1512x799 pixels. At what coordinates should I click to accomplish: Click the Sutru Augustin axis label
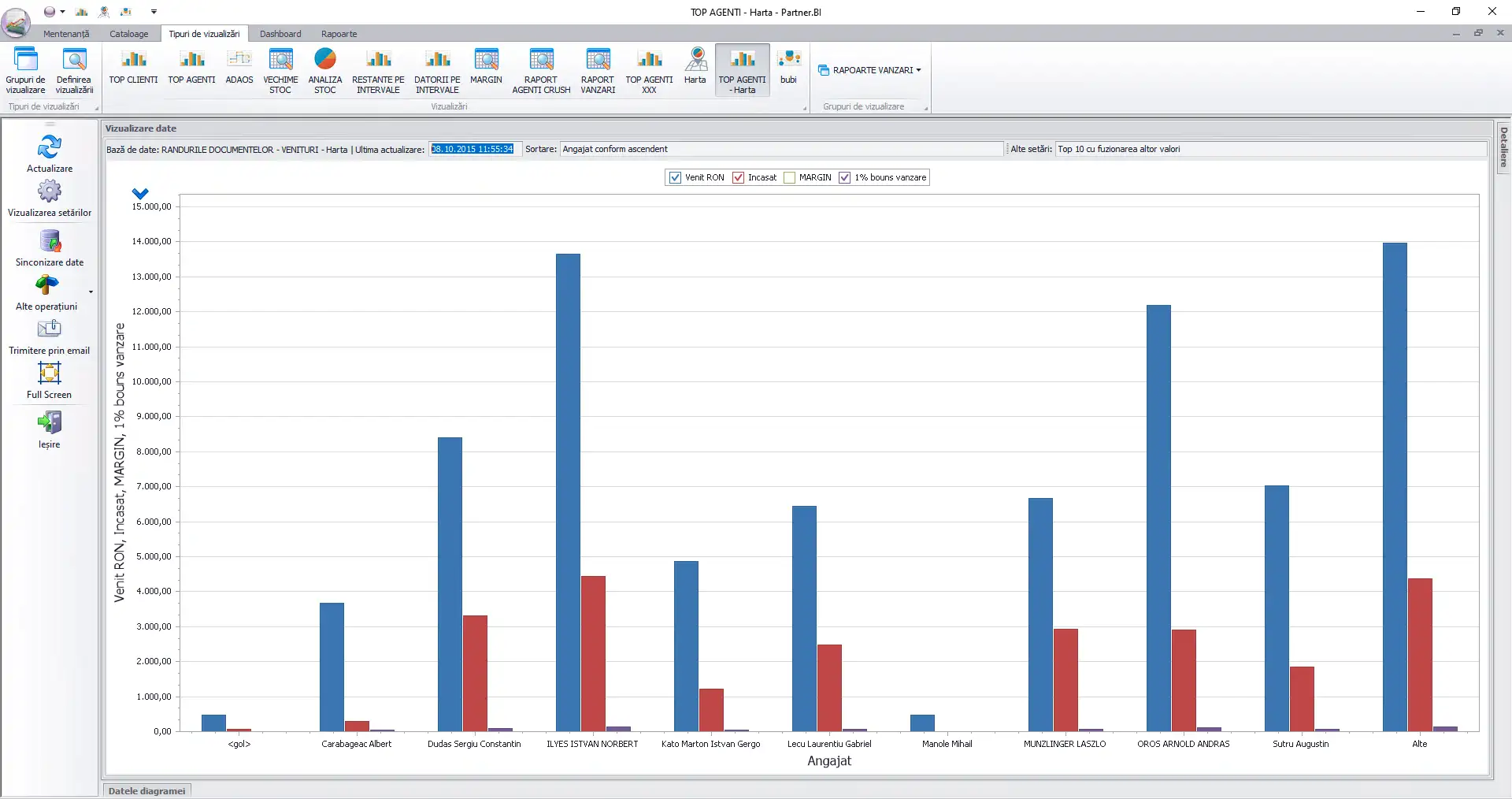coord(1301,744)
